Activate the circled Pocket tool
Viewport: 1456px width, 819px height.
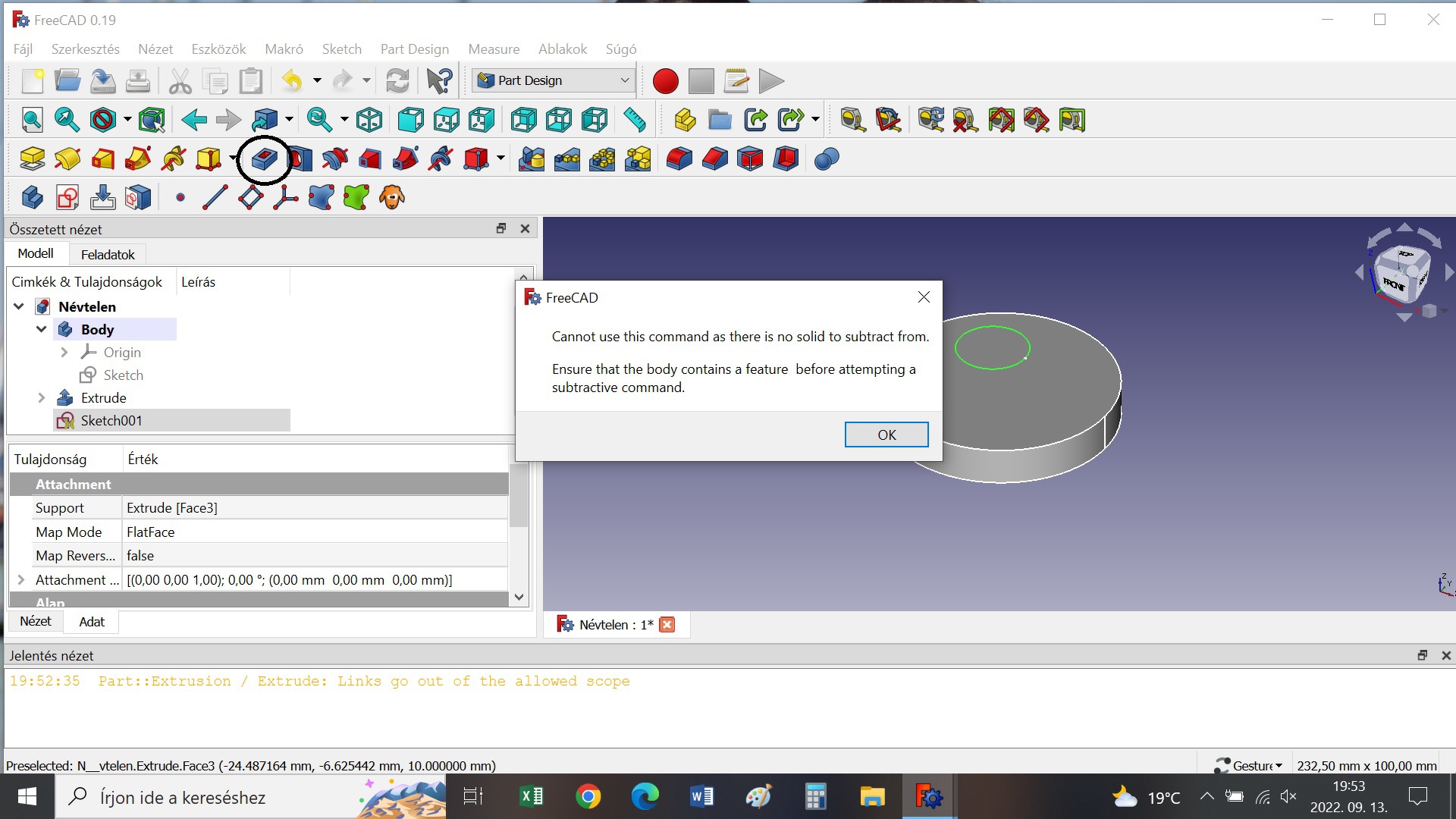point(265,158)
